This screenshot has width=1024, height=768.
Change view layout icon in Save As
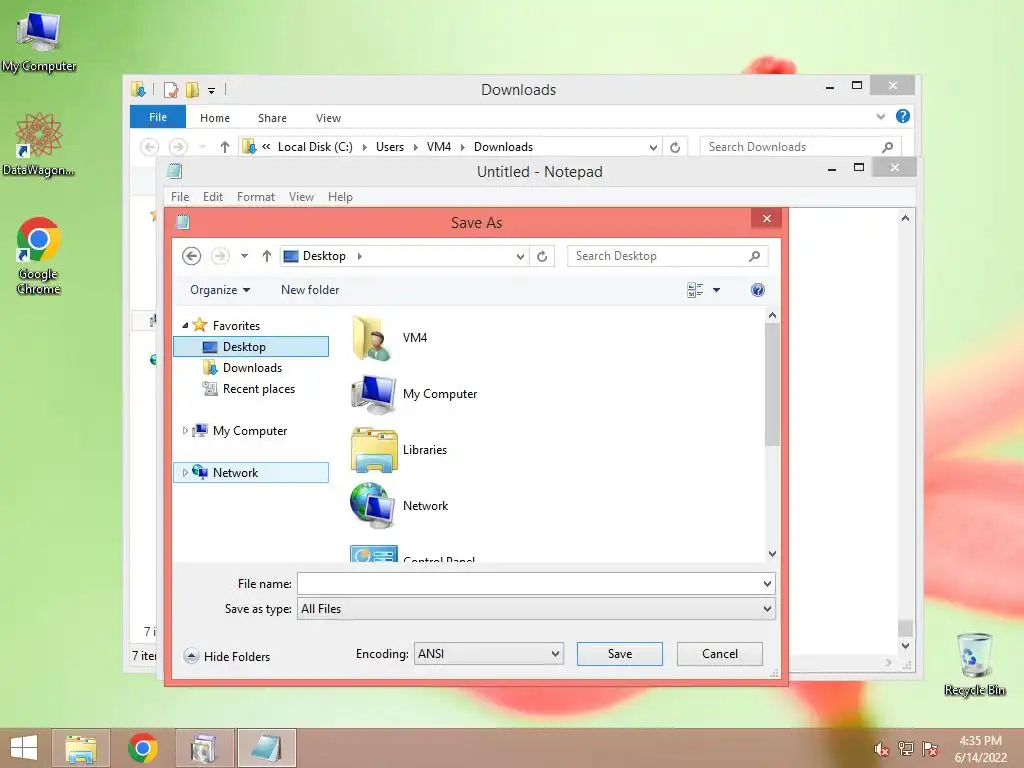click(x=695, y=290)
